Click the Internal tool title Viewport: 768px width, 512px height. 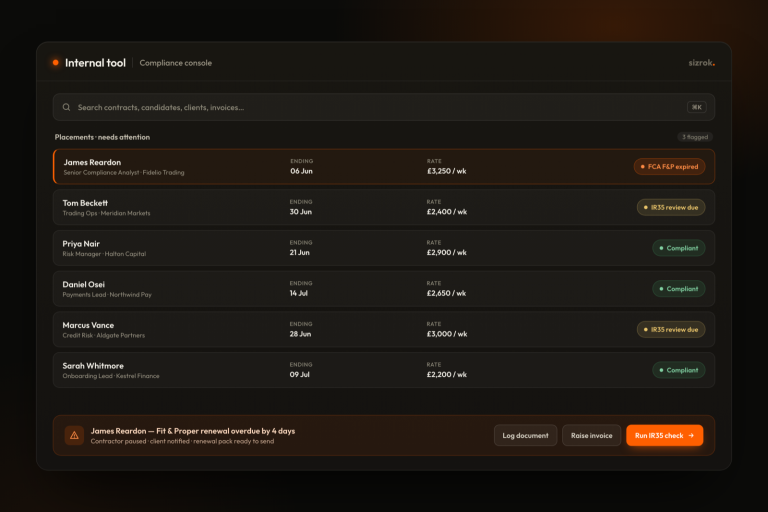click(x=96, y=63)
